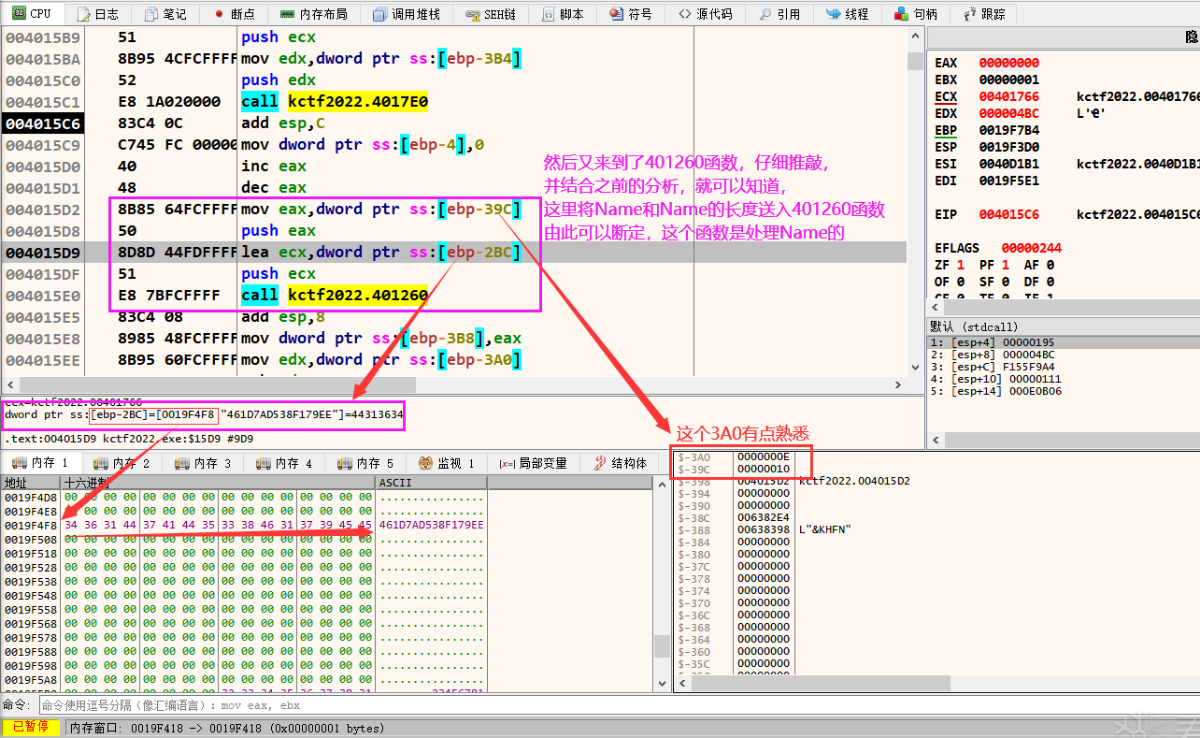The image size is (1200, 738).
Task: Click the CPU tab chip icon
Action: [x=18, y=13]
